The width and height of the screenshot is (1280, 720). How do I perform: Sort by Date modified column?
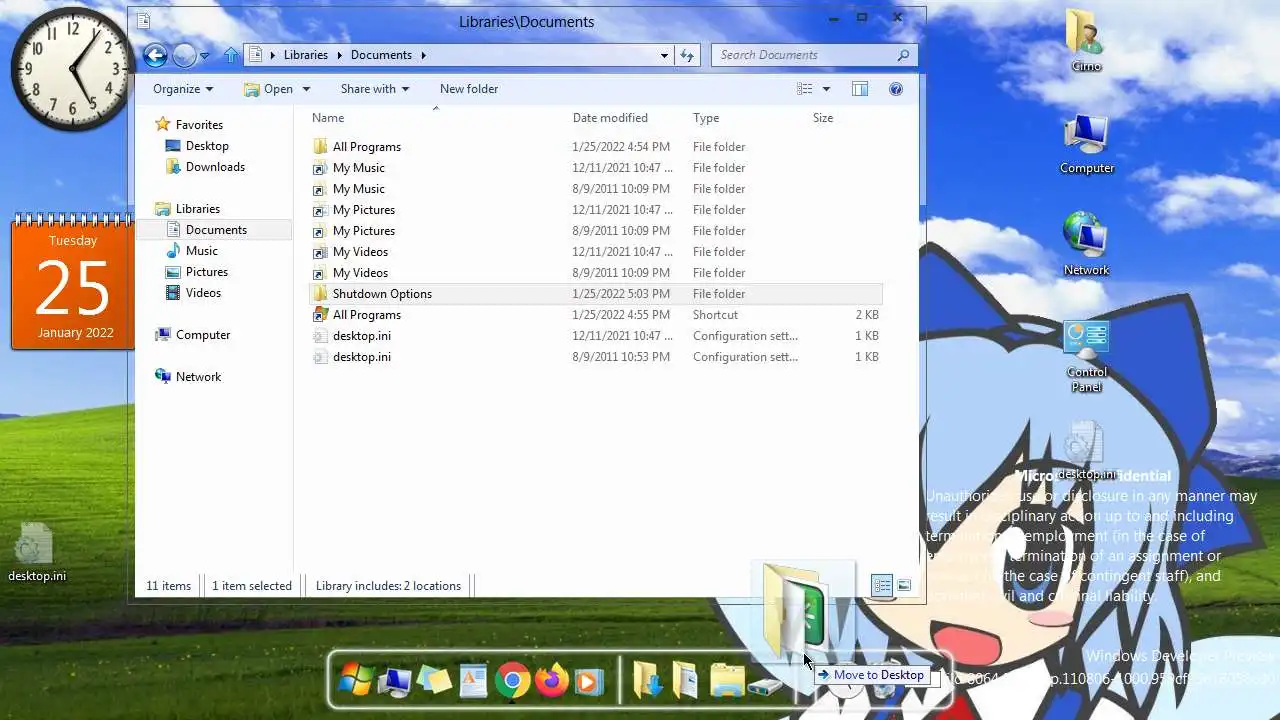[x=610, y=118]
